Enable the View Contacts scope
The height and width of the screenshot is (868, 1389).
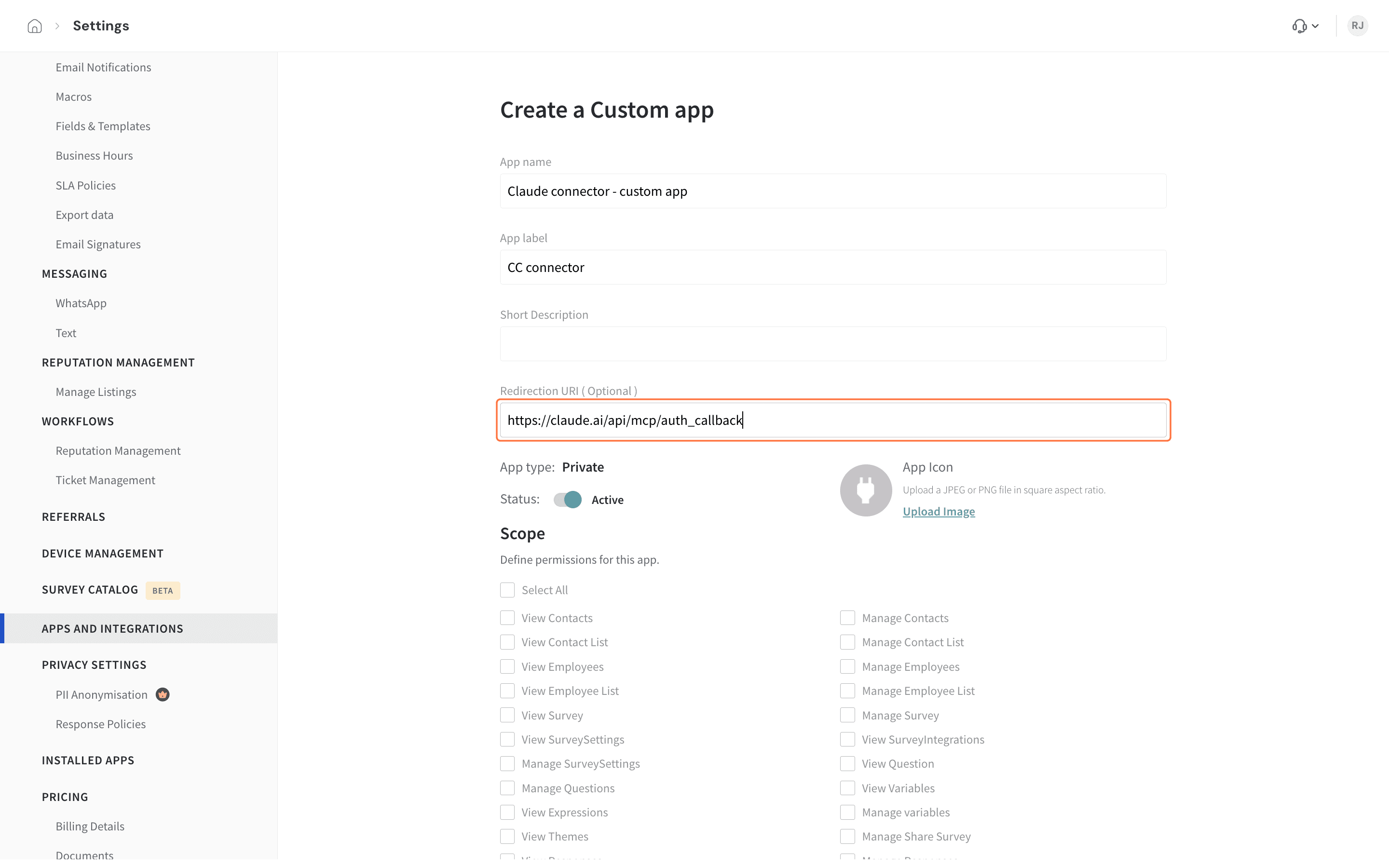507,618
